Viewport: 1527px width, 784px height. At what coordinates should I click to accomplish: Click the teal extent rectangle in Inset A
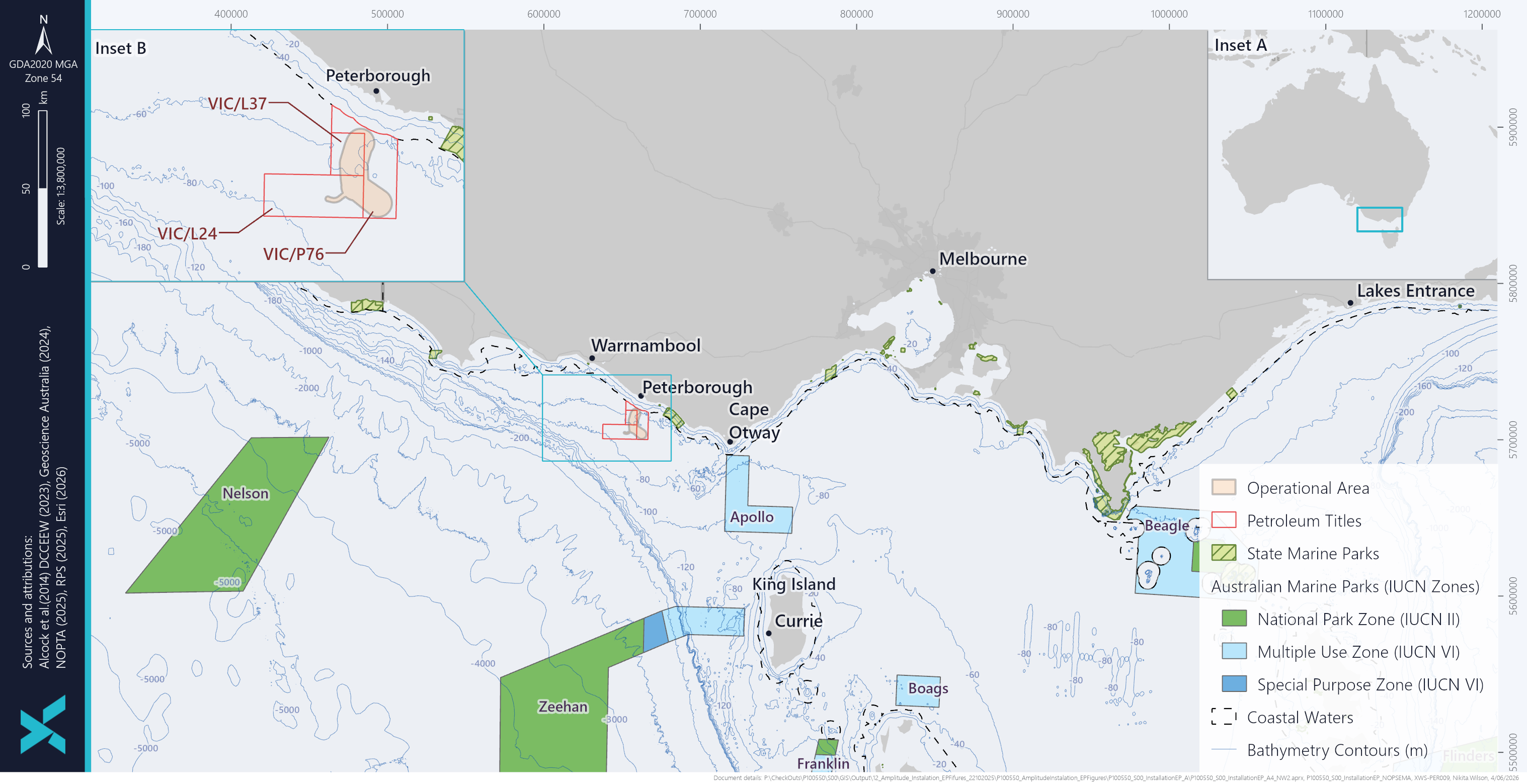[x=1380, y=219]
